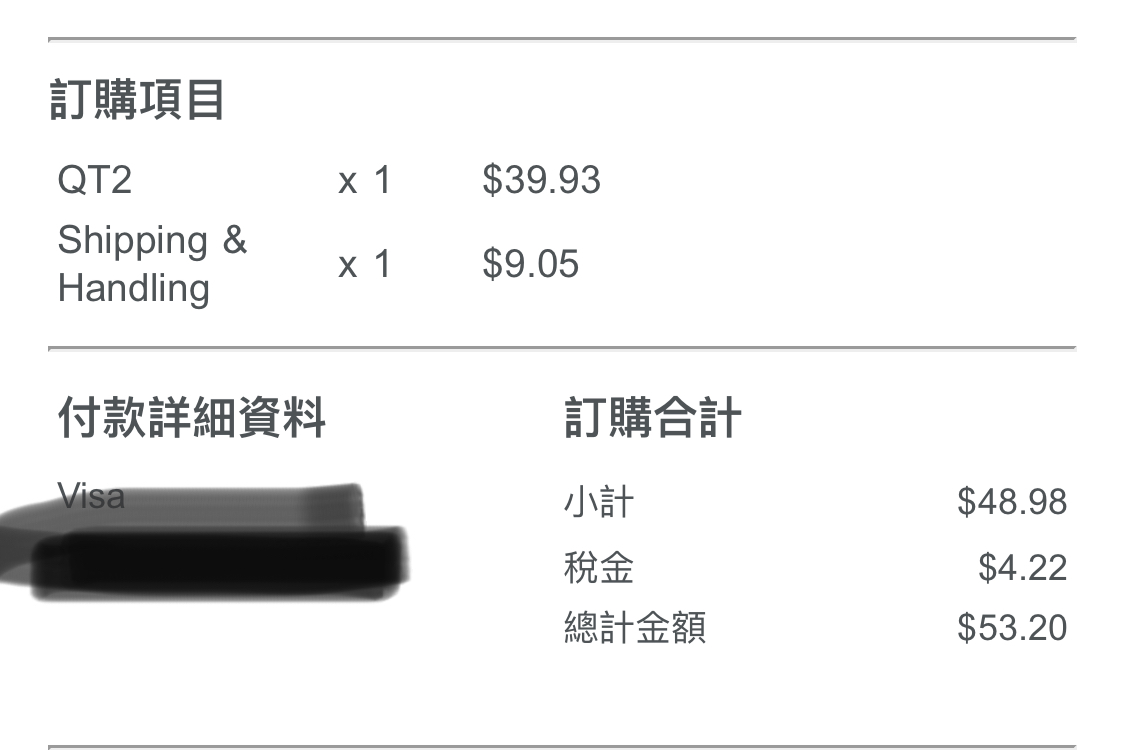Select the Shipping & Handling line label

152,264
